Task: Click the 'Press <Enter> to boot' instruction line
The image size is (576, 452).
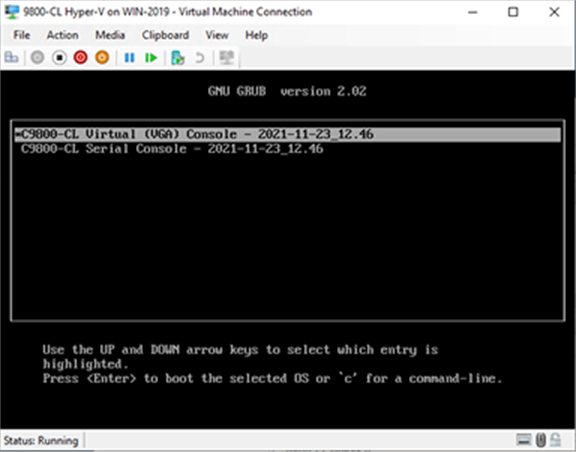Action: [272, 378]
